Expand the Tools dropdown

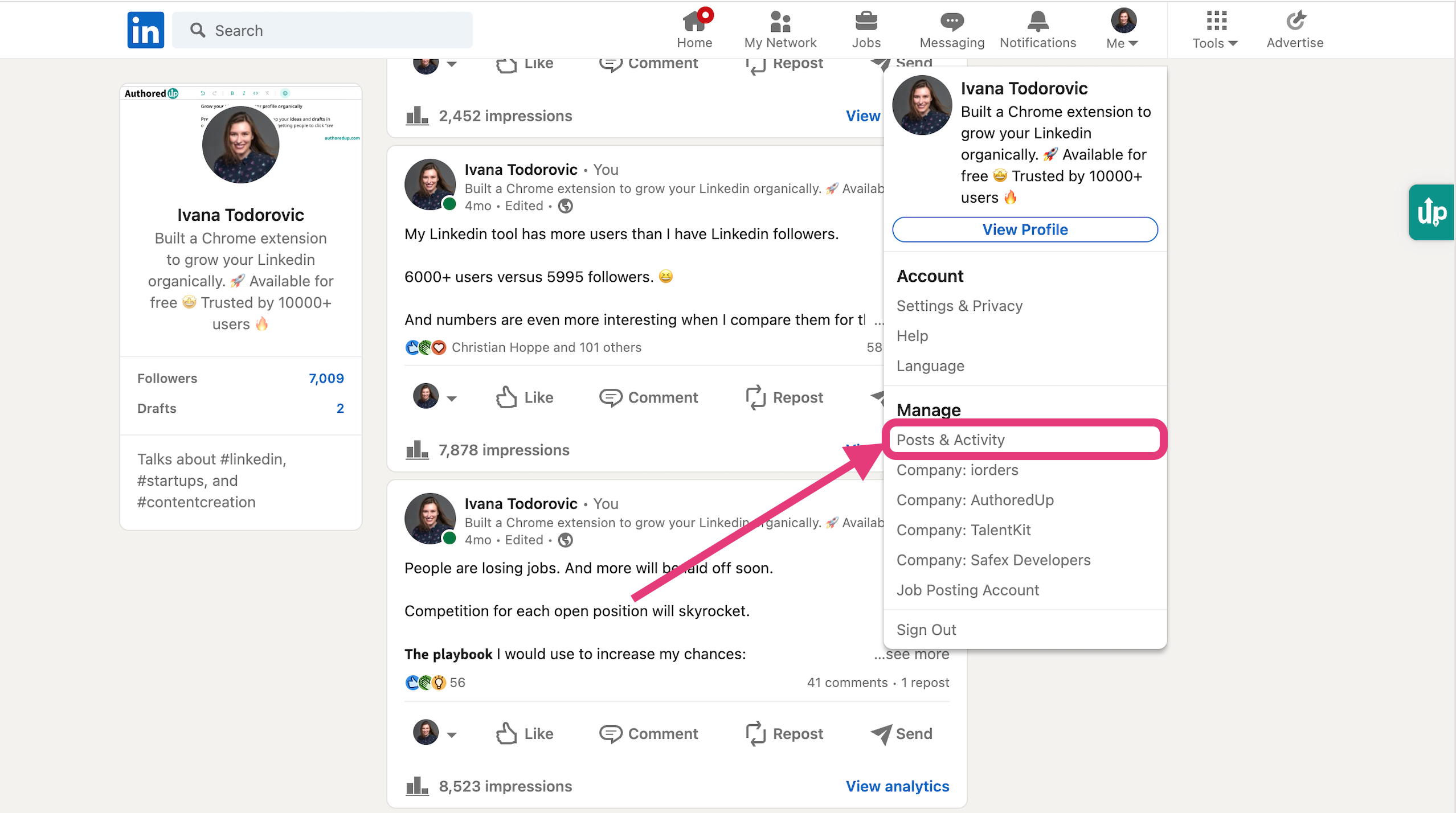[1214, 28]
